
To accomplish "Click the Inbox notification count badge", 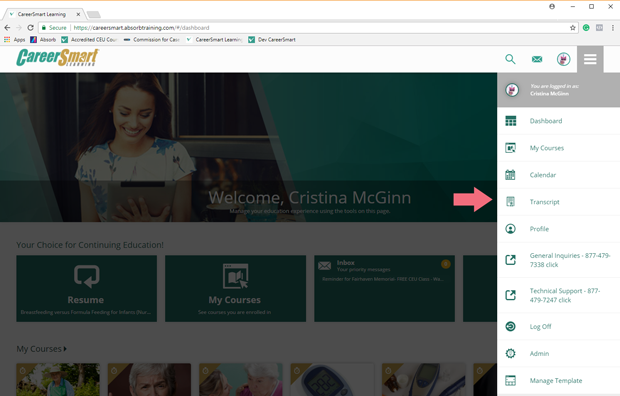I will click(x=446, y=264).
